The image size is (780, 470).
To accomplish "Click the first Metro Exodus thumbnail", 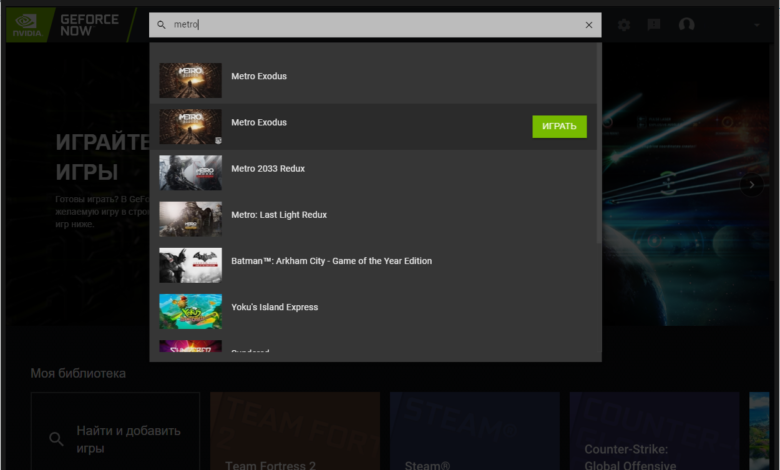I will 191,80.
